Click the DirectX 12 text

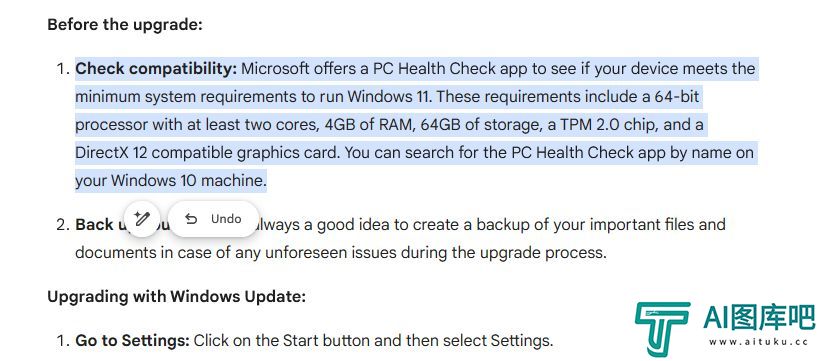click(111, 153)
